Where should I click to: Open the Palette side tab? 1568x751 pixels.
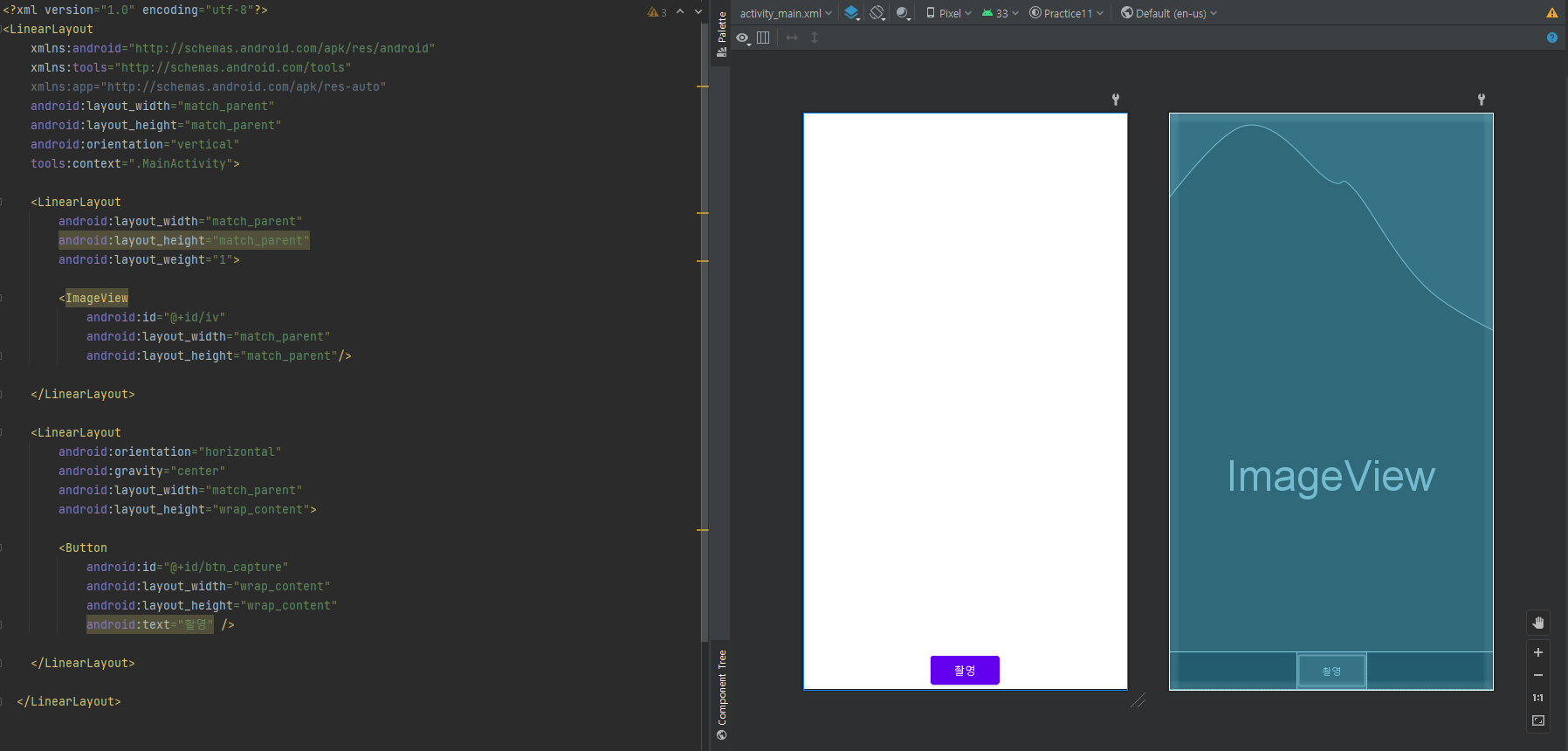(722, 34)
